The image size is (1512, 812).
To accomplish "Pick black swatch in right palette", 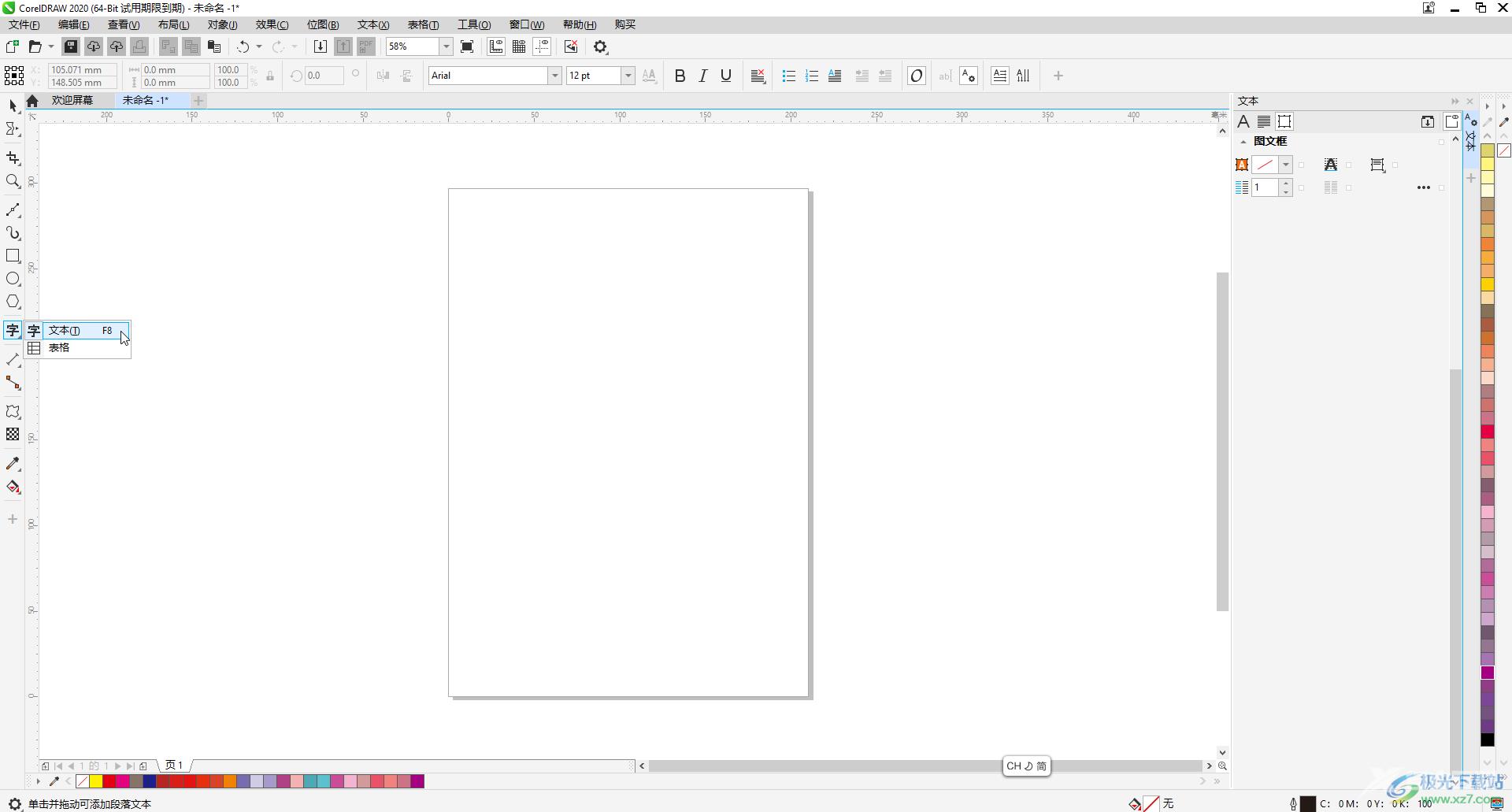I will click(x=1488, y=740).
